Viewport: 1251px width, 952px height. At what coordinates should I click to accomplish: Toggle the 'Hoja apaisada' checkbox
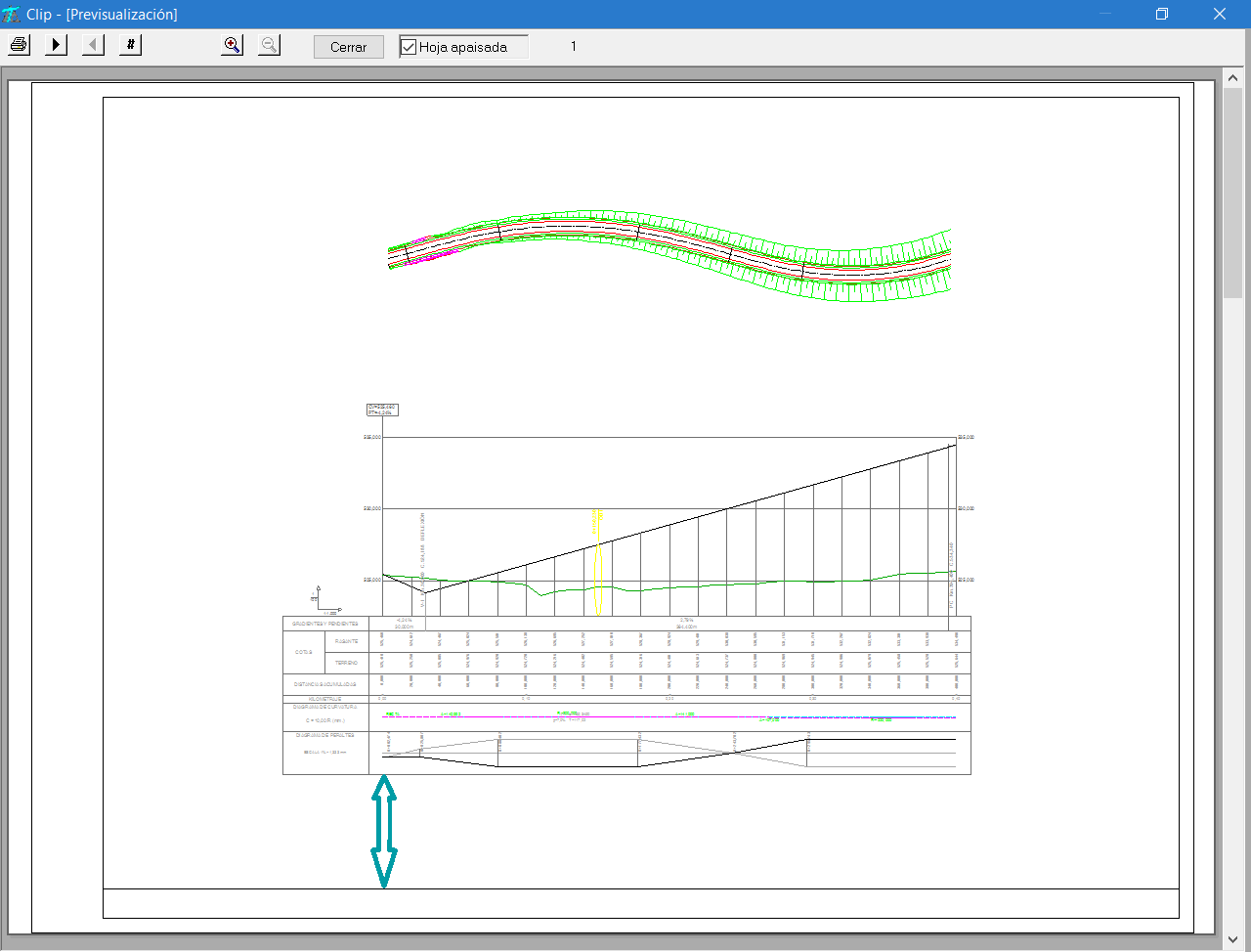tap(410, 47)
